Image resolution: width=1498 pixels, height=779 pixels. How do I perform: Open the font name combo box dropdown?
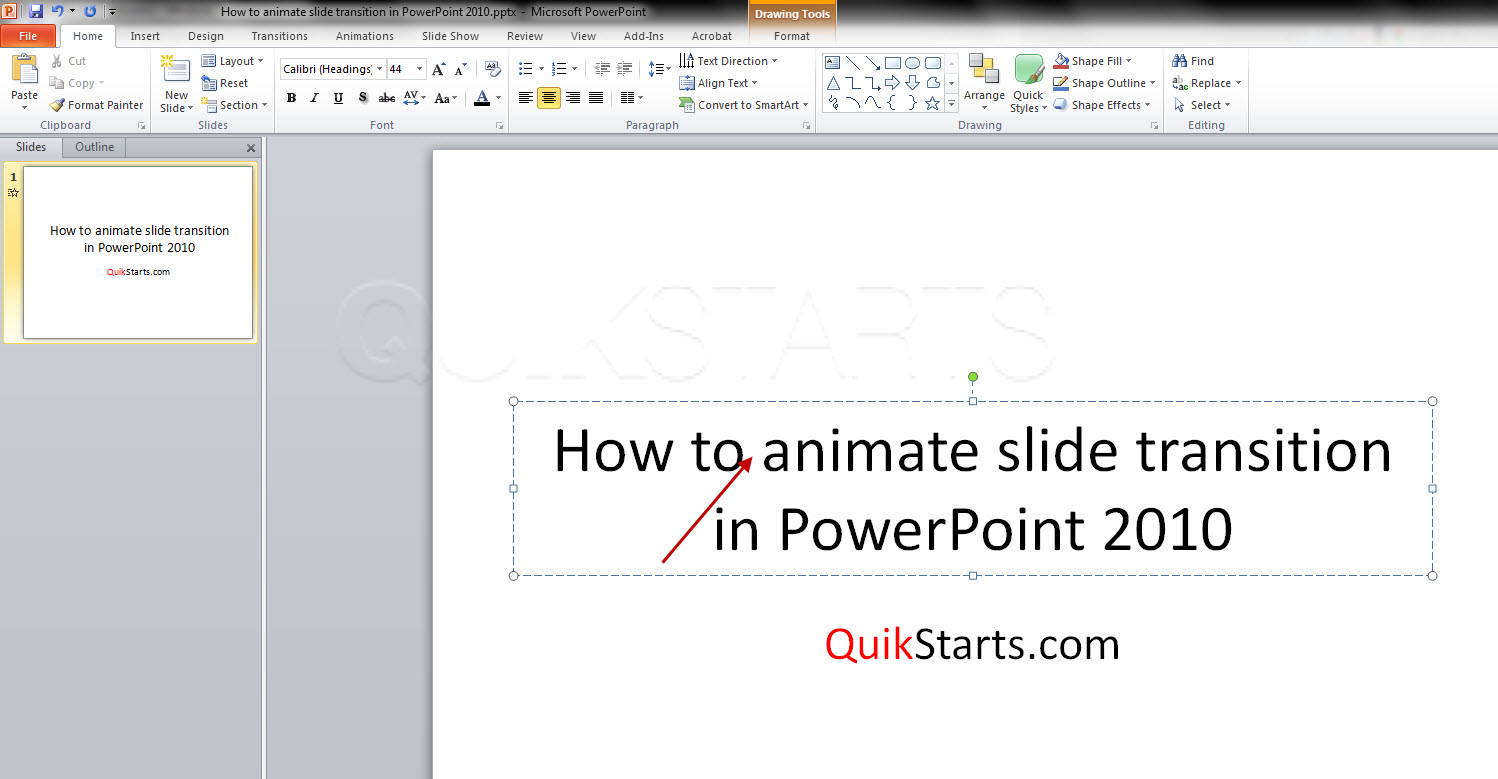[x=380, y=69]
